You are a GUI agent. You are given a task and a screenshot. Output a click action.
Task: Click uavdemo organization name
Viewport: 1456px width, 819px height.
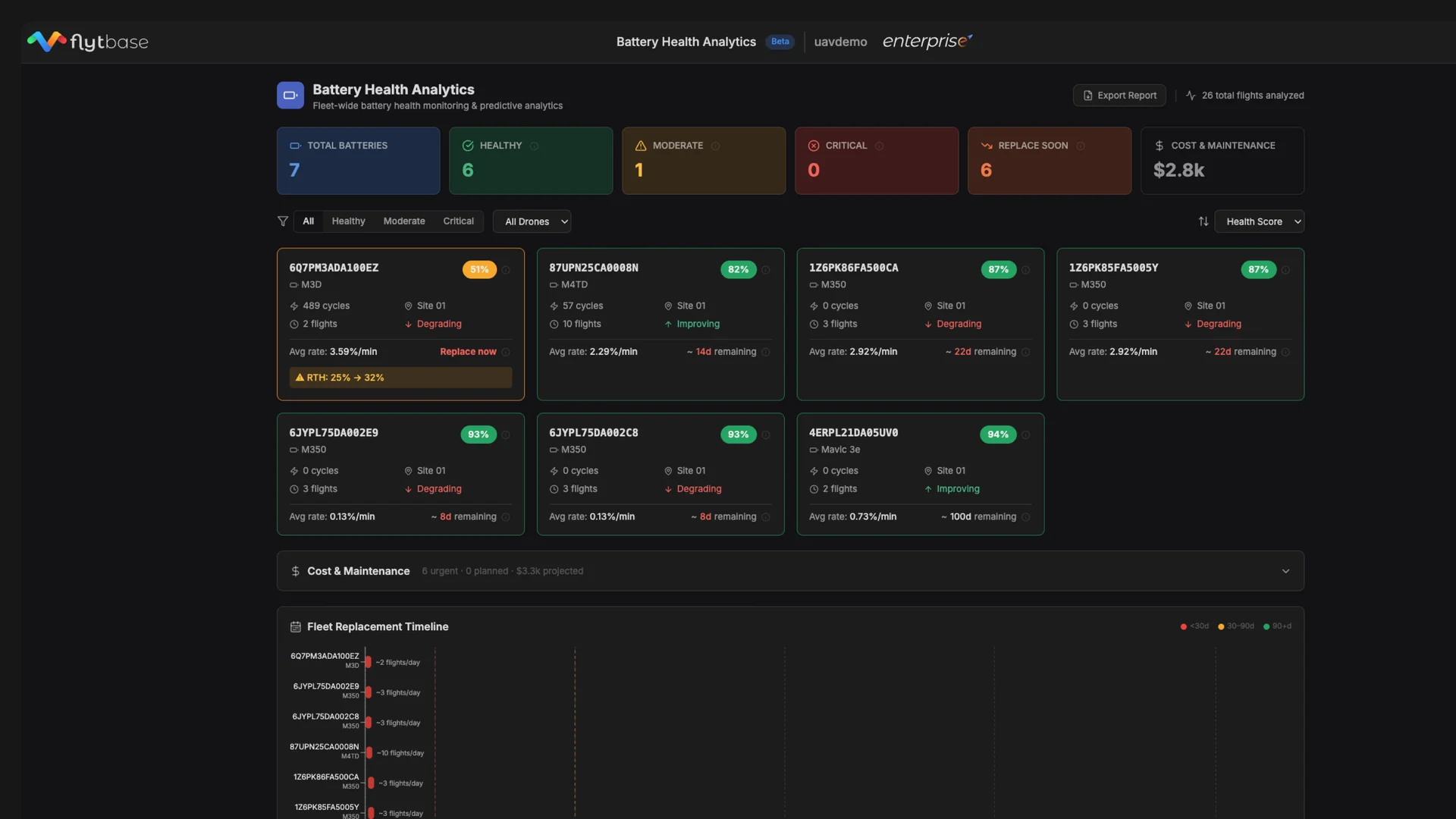tap(840, 42)
